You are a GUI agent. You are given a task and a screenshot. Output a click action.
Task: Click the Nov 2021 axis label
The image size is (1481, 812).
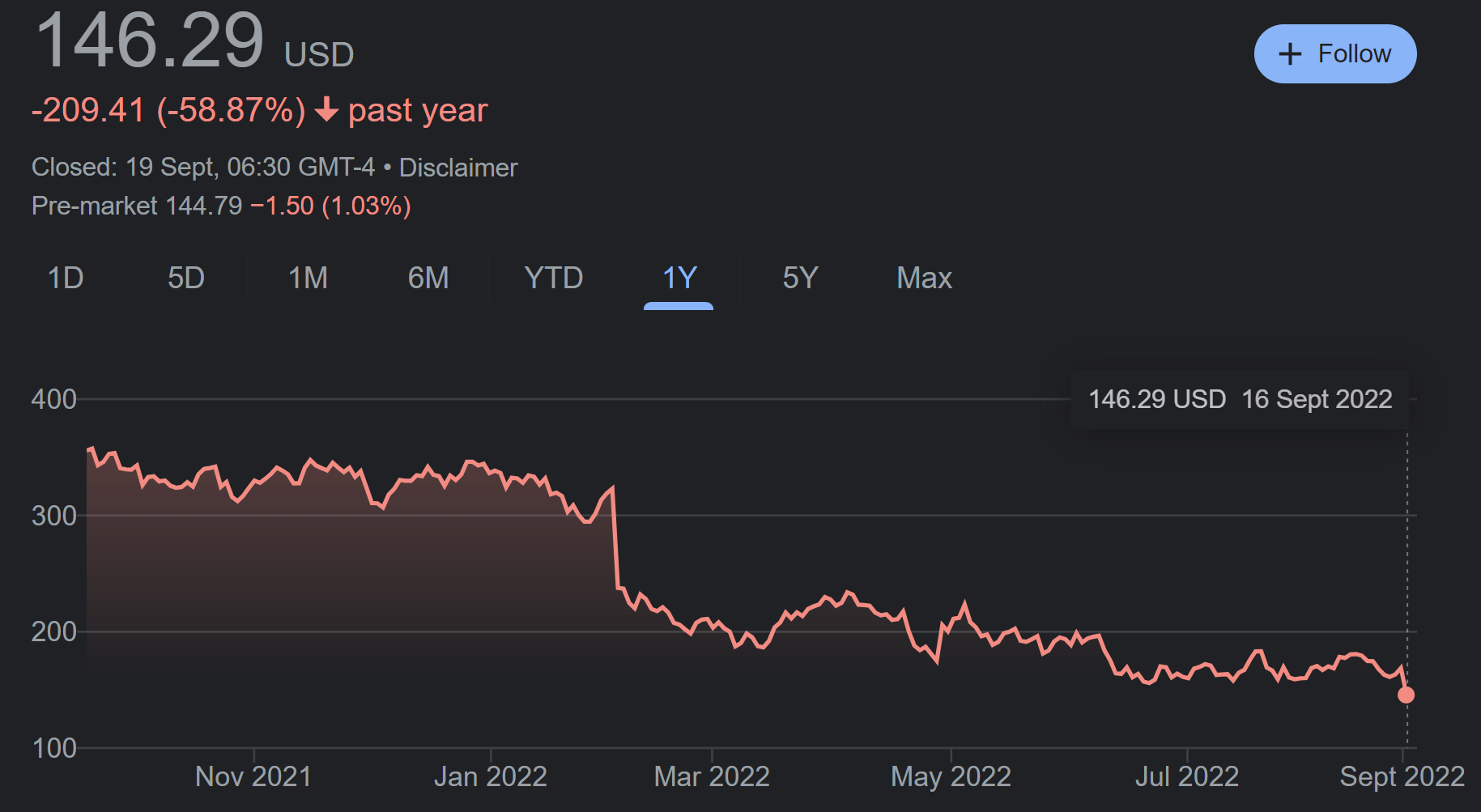click(x=253, y=777)
